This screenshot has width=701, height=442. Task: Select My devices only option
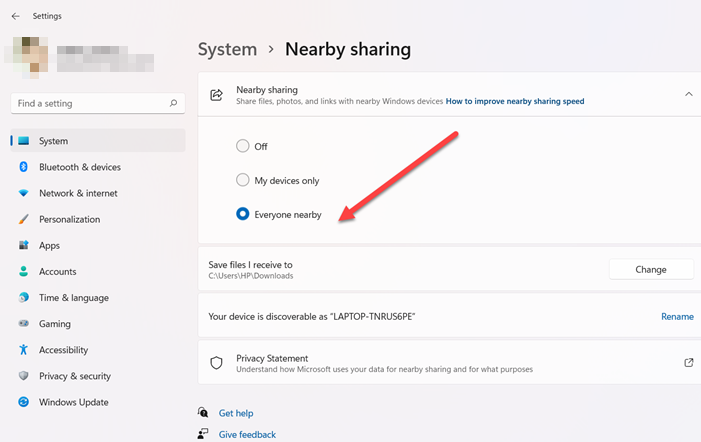coord(243,180)
